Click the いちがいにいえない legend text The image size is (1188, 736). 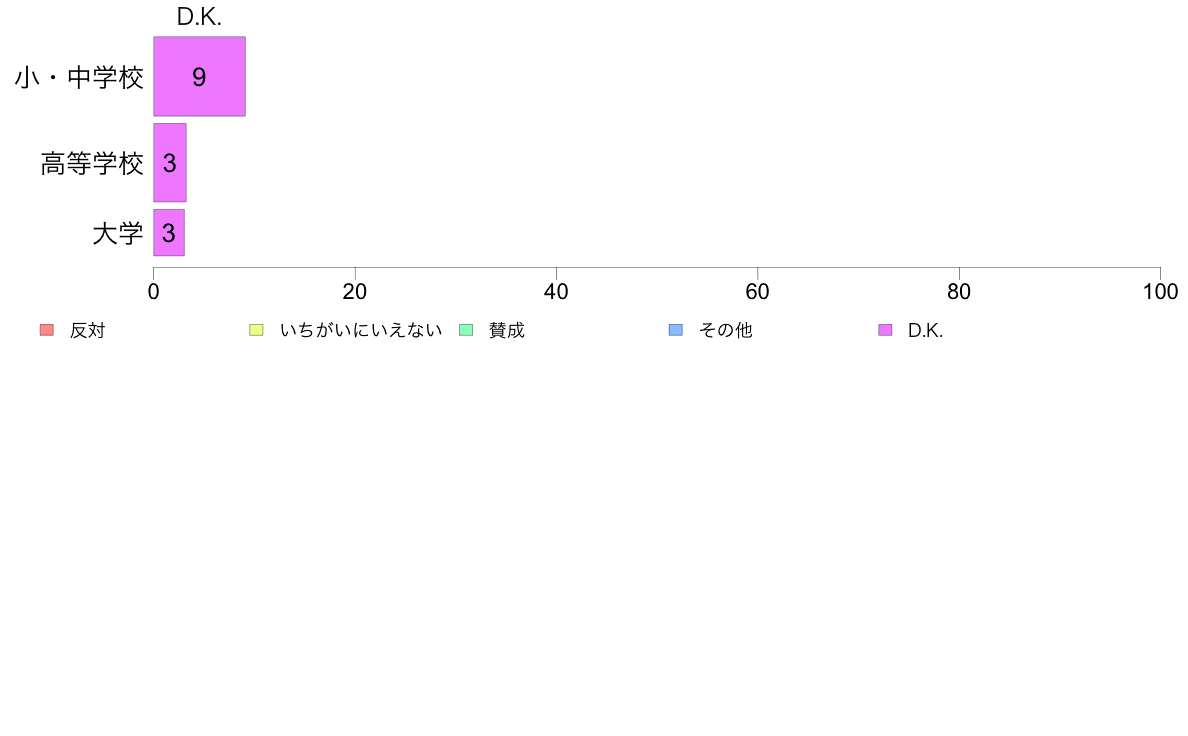361,330
